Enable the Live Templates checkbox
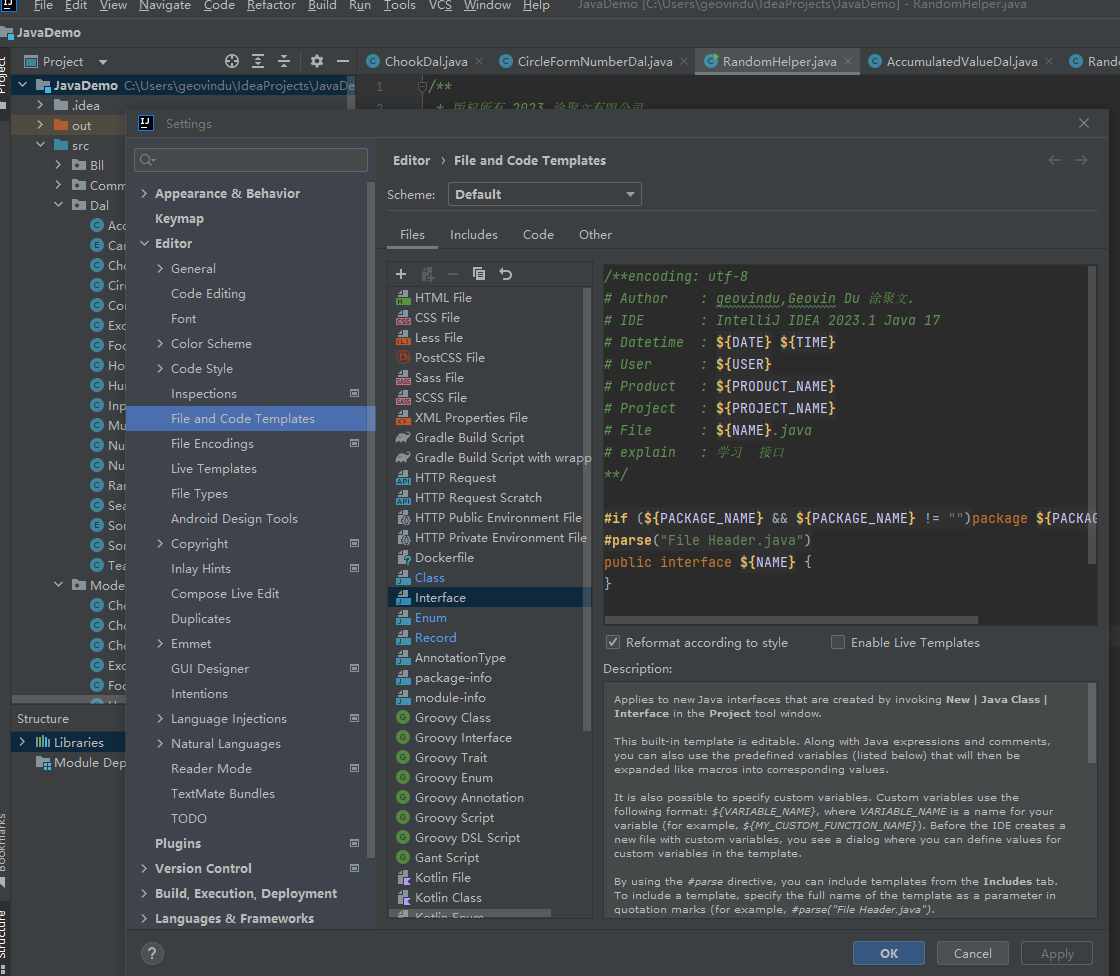This screenshot has height=976, width=1120. [x=838, y=642]
